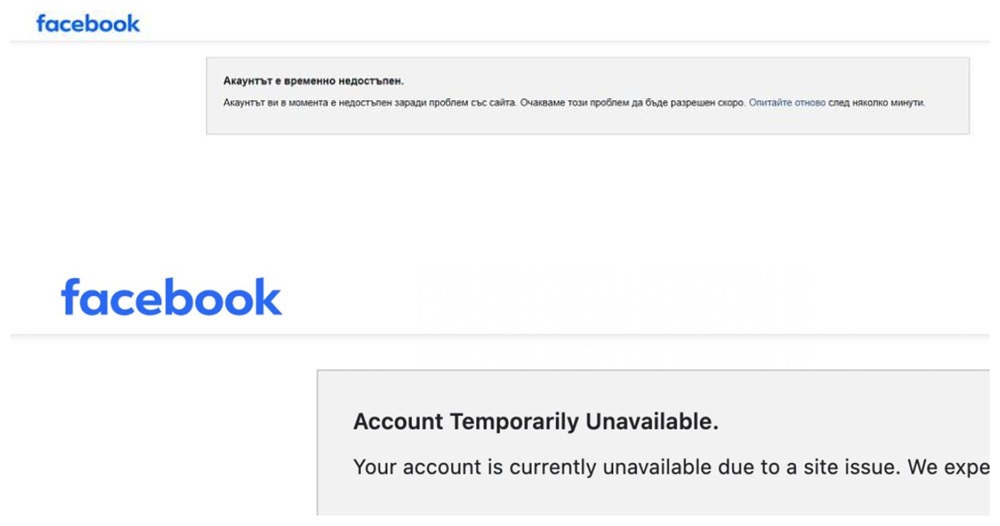Select the 'Акаунтът е временно недостъпен.' heading
Image resolution: width=1000 pixels, height=526 pixels.
click(313, 81)
